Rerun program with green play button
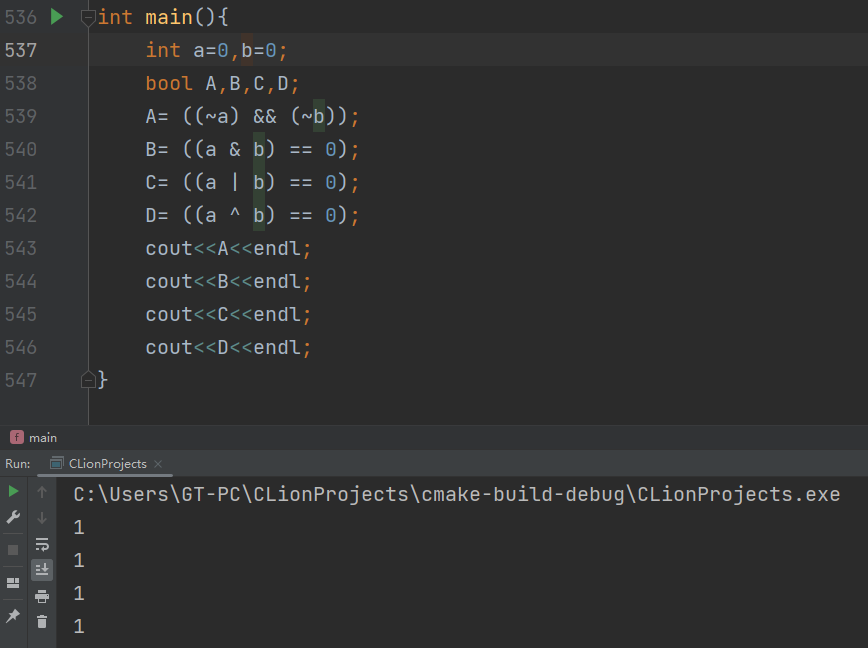The height and width of the screenshot is (648, 868). pyautogui.click(x=13, y=491)
